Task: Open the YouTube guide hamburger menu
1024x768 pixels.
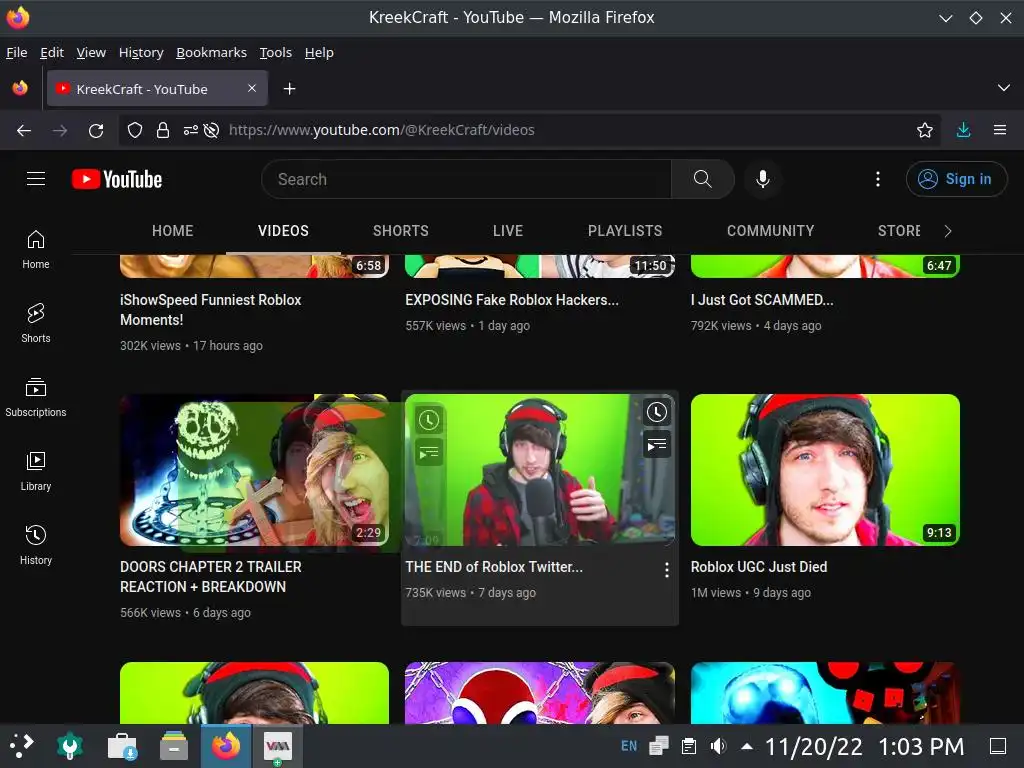Action: [x=36, y=179]
